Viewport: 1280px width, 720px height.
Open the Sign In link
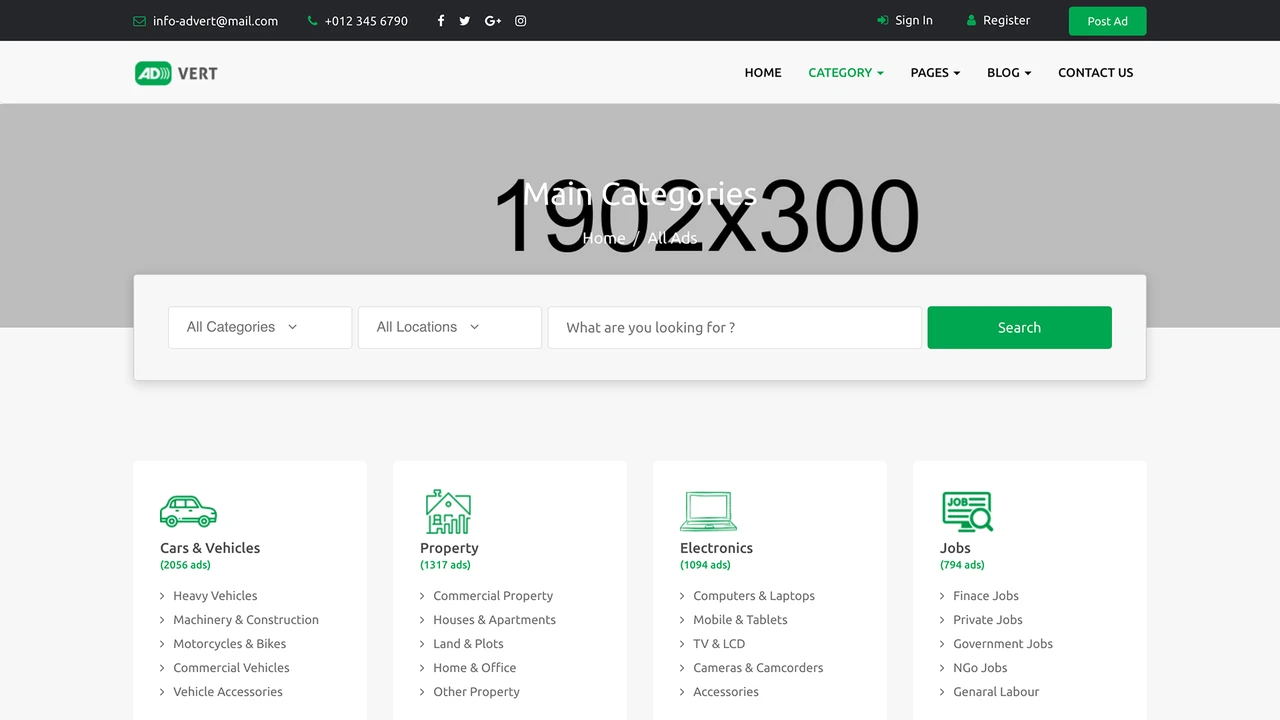click(914, 20)
